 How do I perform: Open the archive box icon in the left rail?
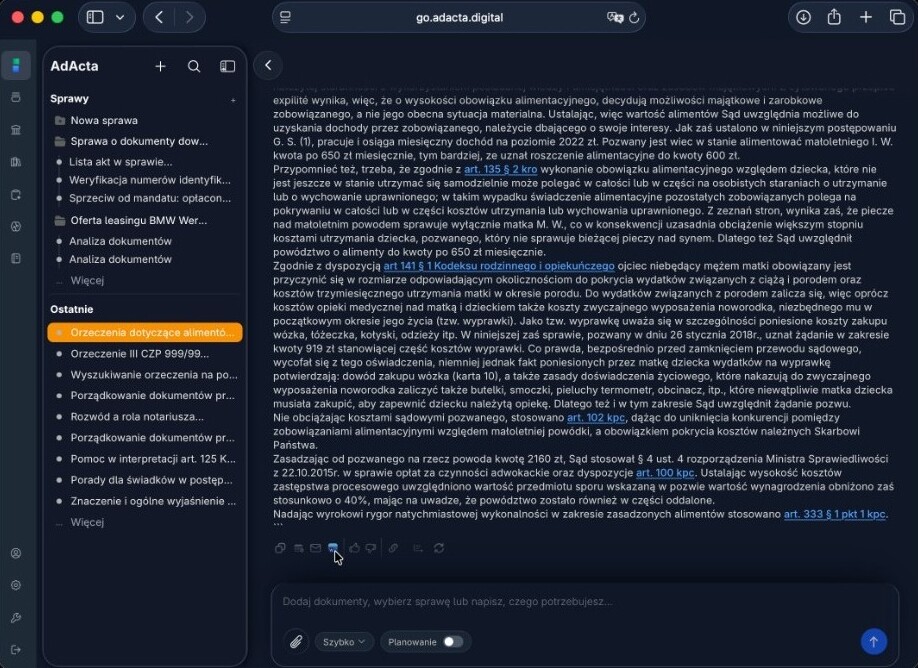[16, 97]
